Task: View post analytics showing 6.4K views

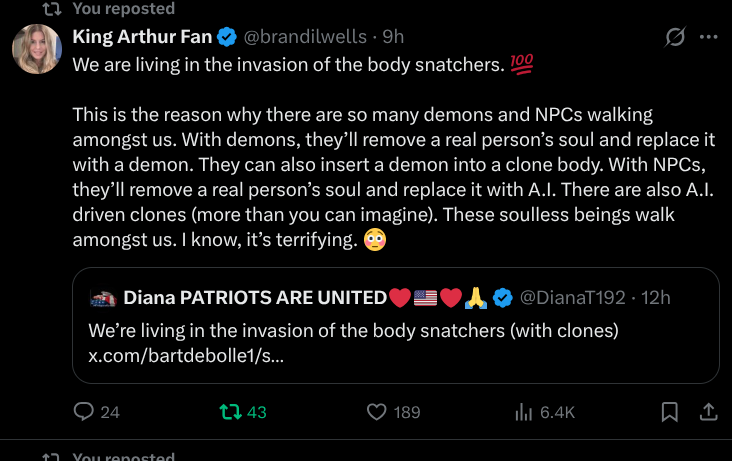Action: [523, 411]
